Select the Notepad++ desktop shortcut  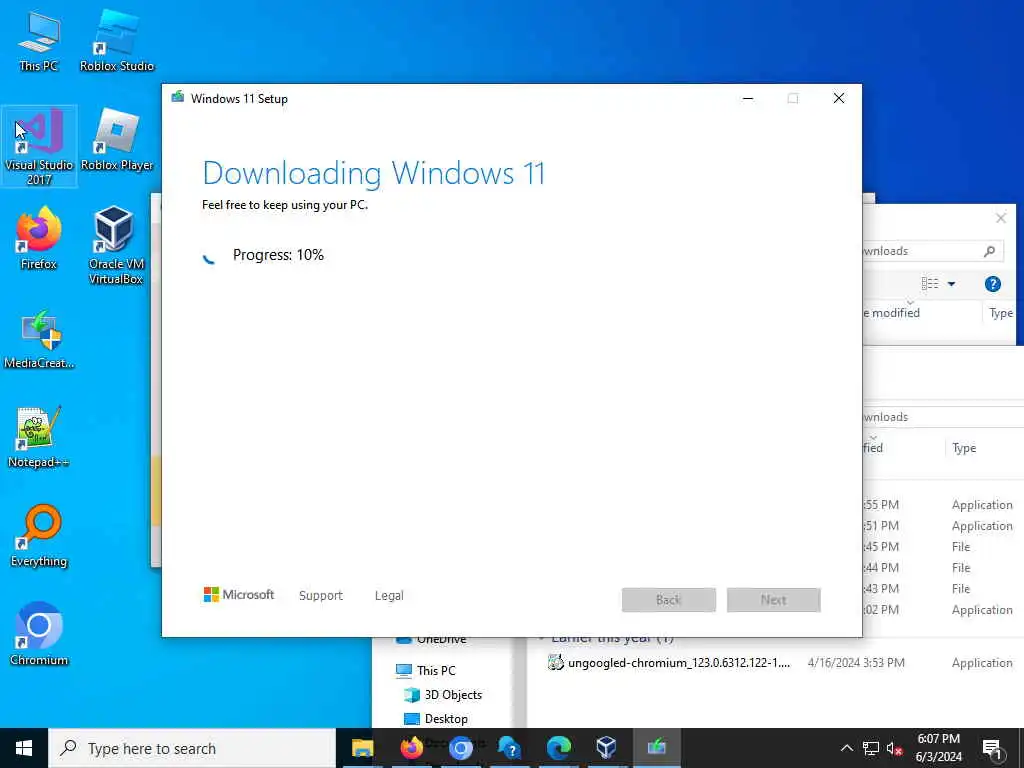pyautogui.click(x=39, y=437)
